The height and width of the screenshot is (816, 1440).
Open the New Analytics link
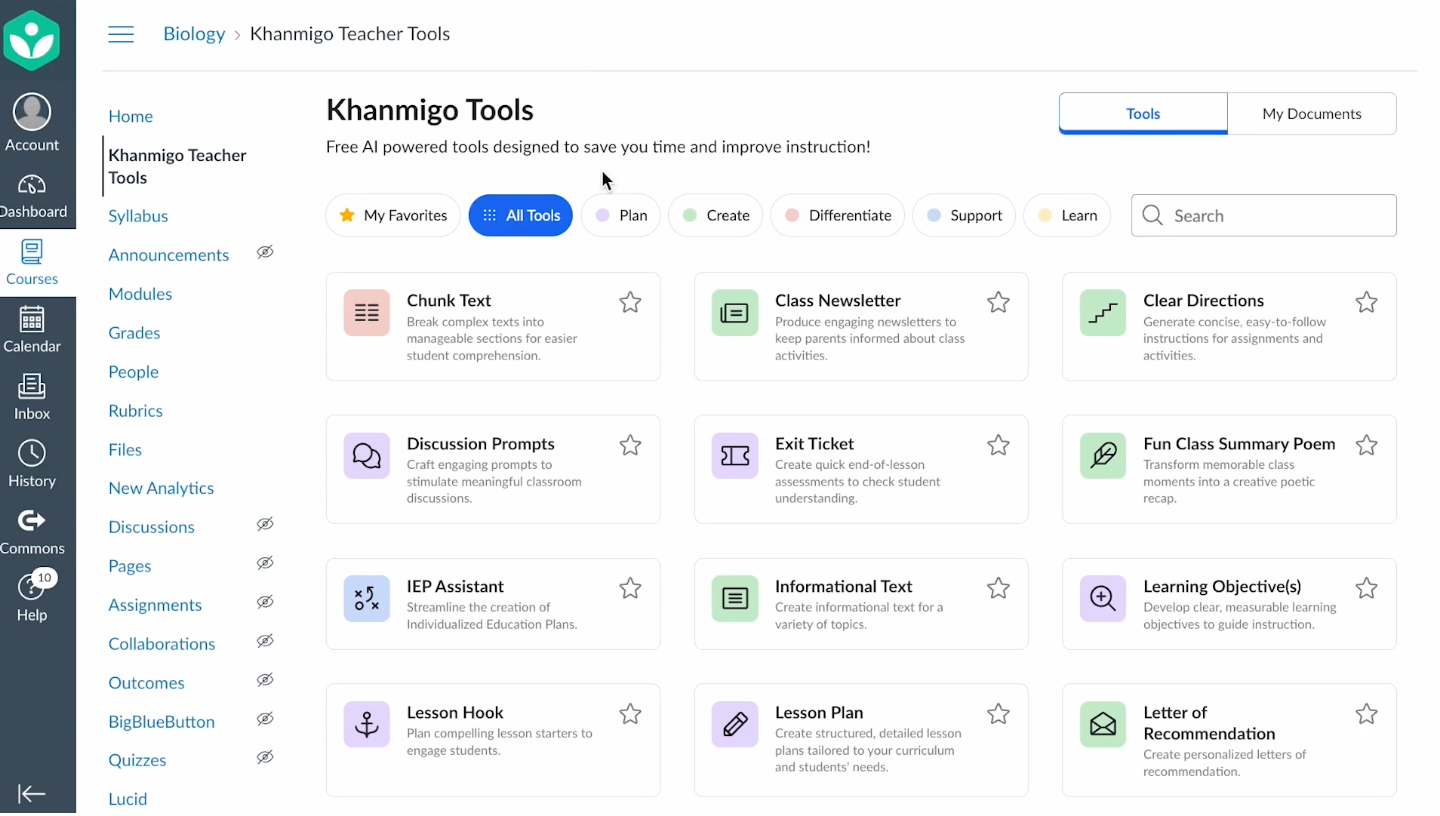pos(161,488)
